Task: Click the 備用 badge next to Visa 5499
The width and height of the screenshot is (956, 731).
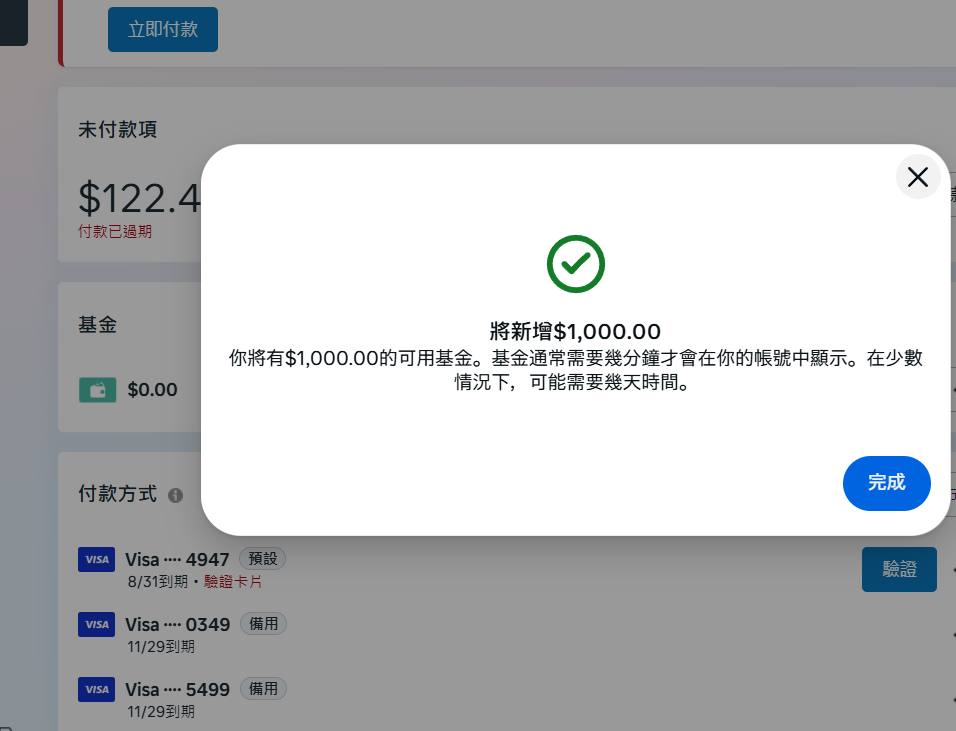Action: [263, 688]
